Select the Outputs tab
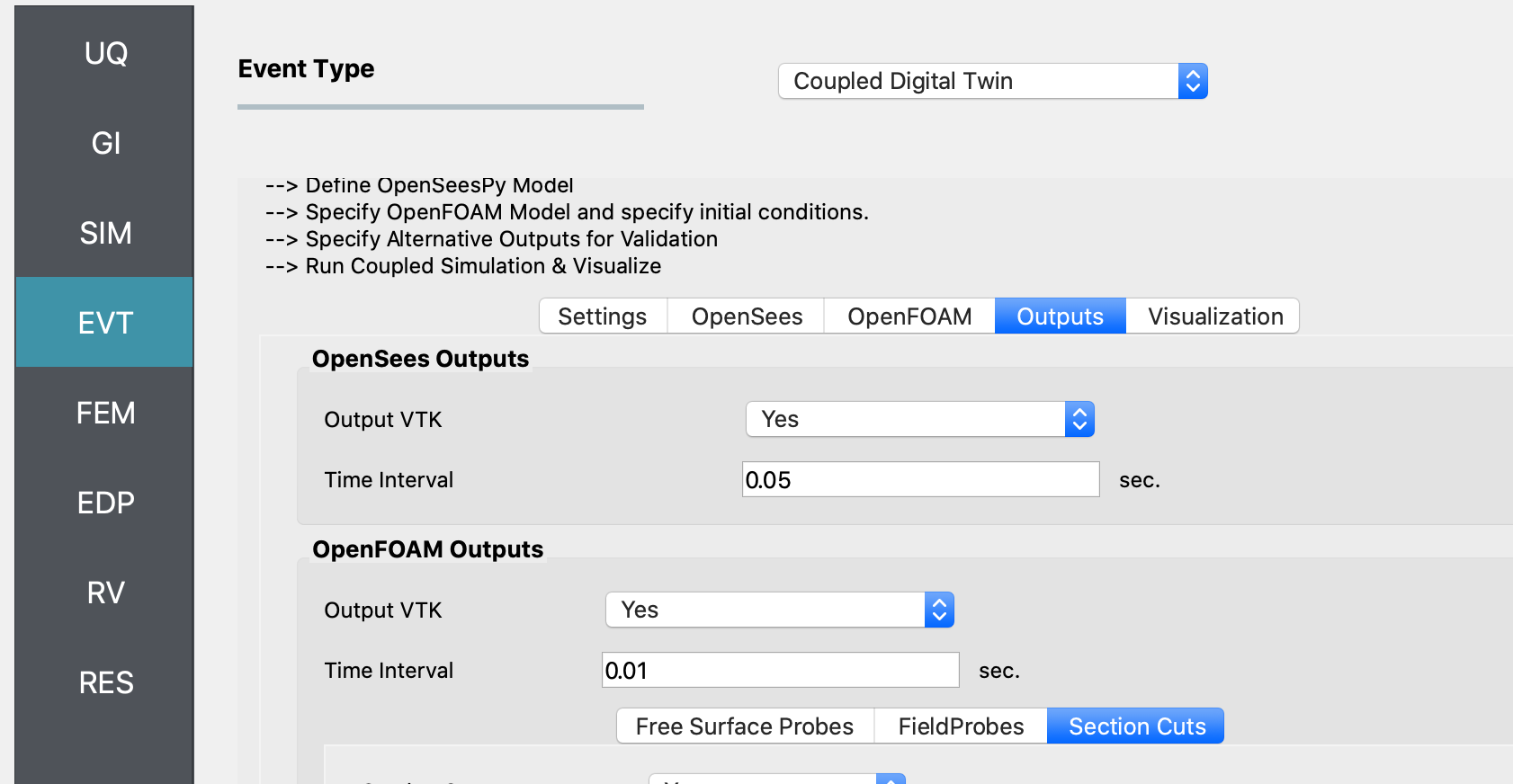 tap(1061, 316)
